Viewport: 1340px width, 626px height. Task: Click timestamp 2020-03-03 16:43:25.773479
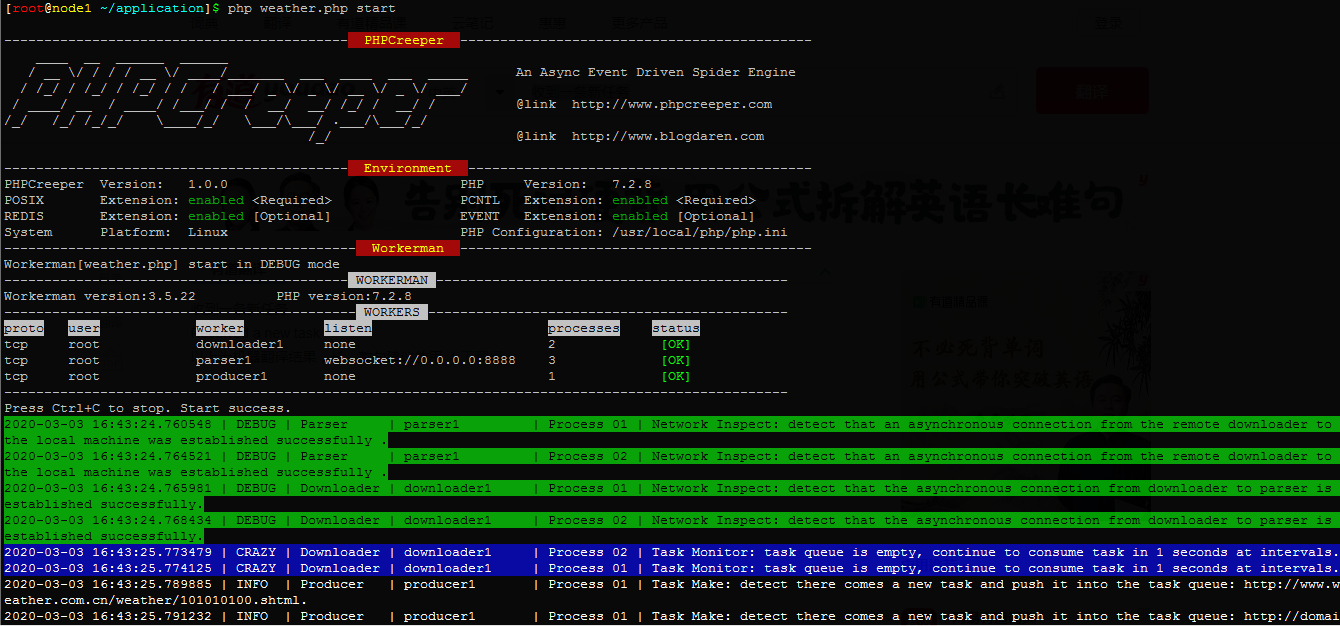108,552
